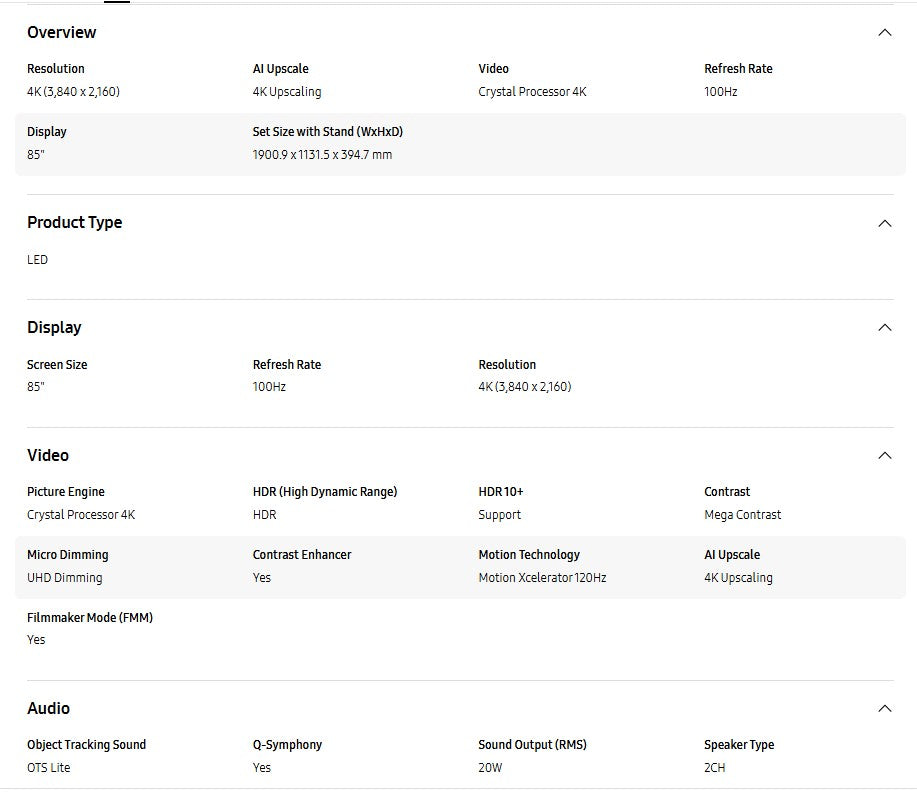Collapse the Display section using its arrow
917x792 pixels.
[884, 328]
